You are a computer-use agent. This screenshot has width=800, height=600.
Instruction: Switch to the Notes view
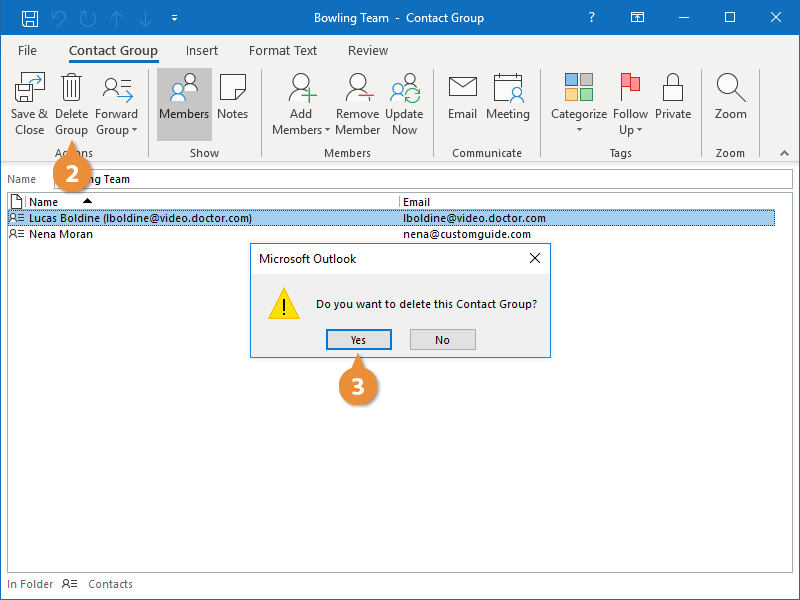[x=232, y=98]
